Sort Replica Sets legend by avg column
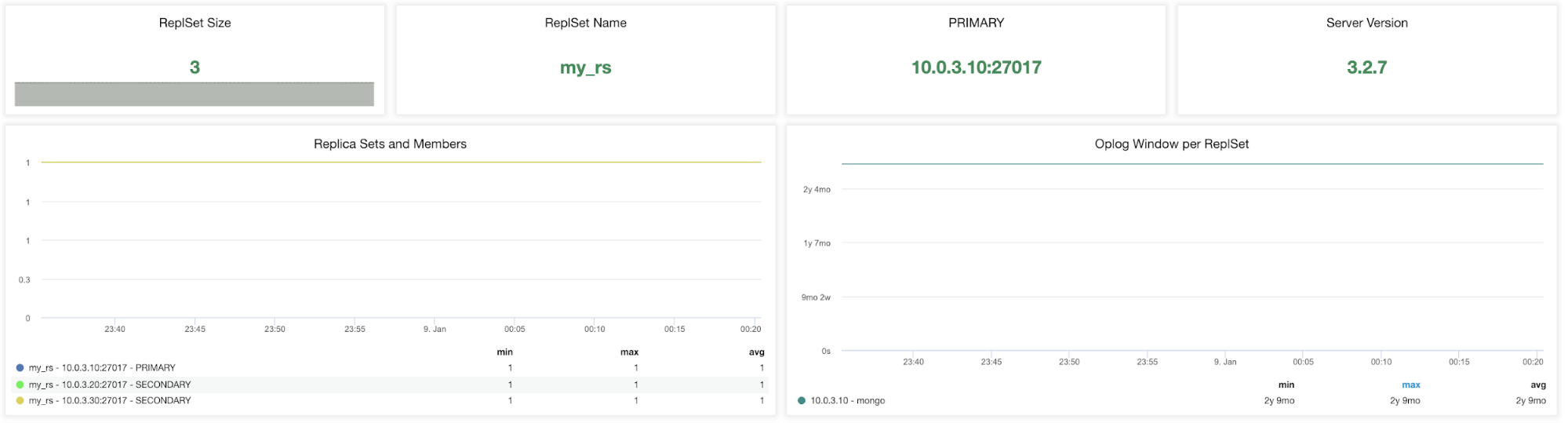Screen dimensions: 1568x423 (757, 352)
